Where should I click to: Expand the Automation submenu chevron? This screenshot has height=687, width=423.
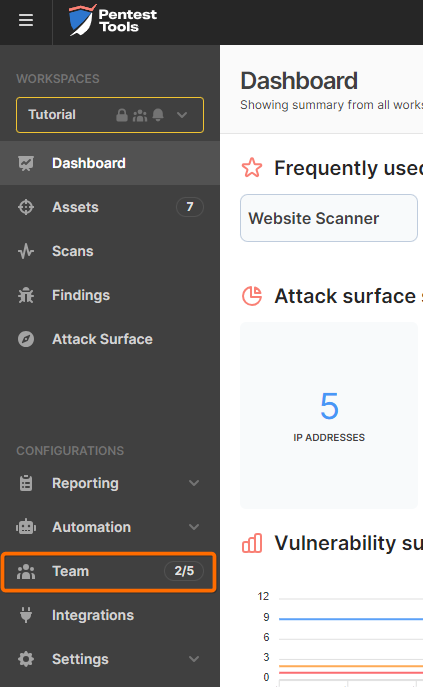pyautogui.click(x=194, y=527)
